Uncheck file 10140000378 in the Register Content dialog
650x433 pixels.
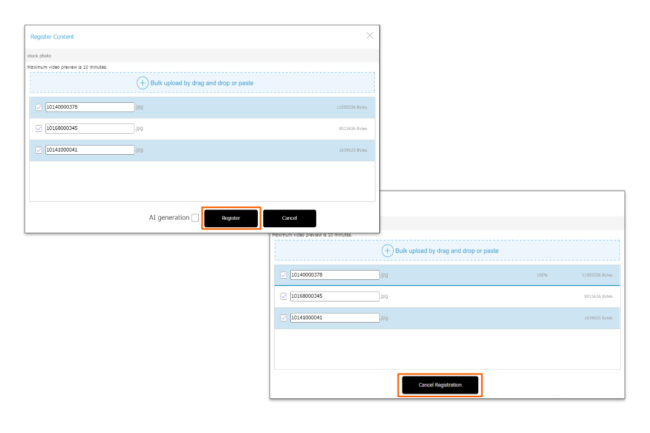(x=39, y=107)
